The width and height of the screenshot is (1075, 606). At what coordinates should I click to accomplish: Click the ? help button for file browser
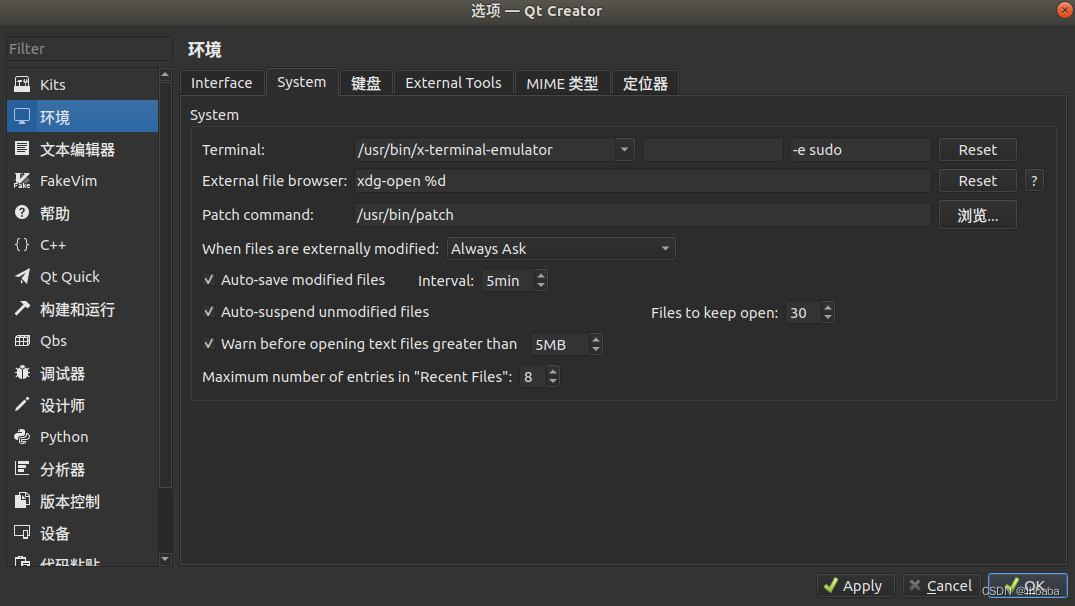click(x=1034, y=181)
